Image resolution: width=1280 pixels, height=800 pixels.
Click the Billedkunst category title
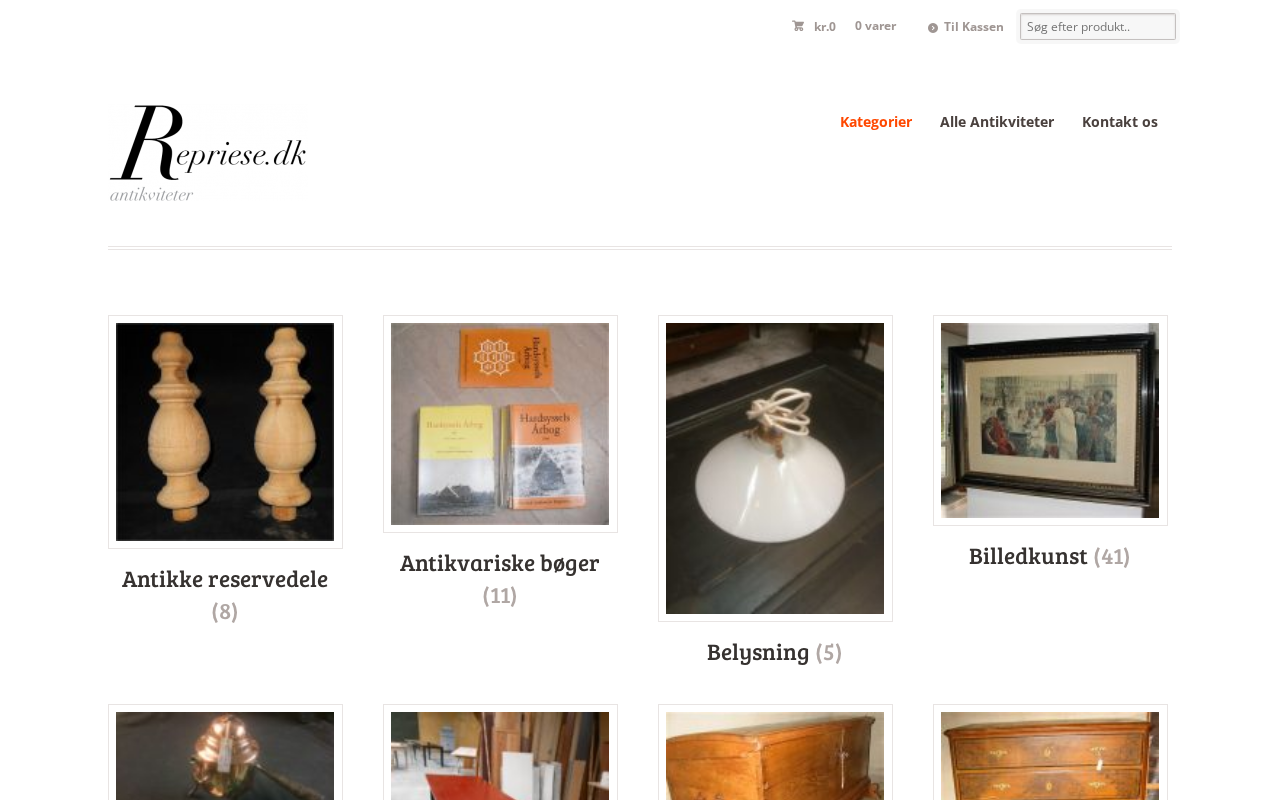click(x=1028, y=556)
